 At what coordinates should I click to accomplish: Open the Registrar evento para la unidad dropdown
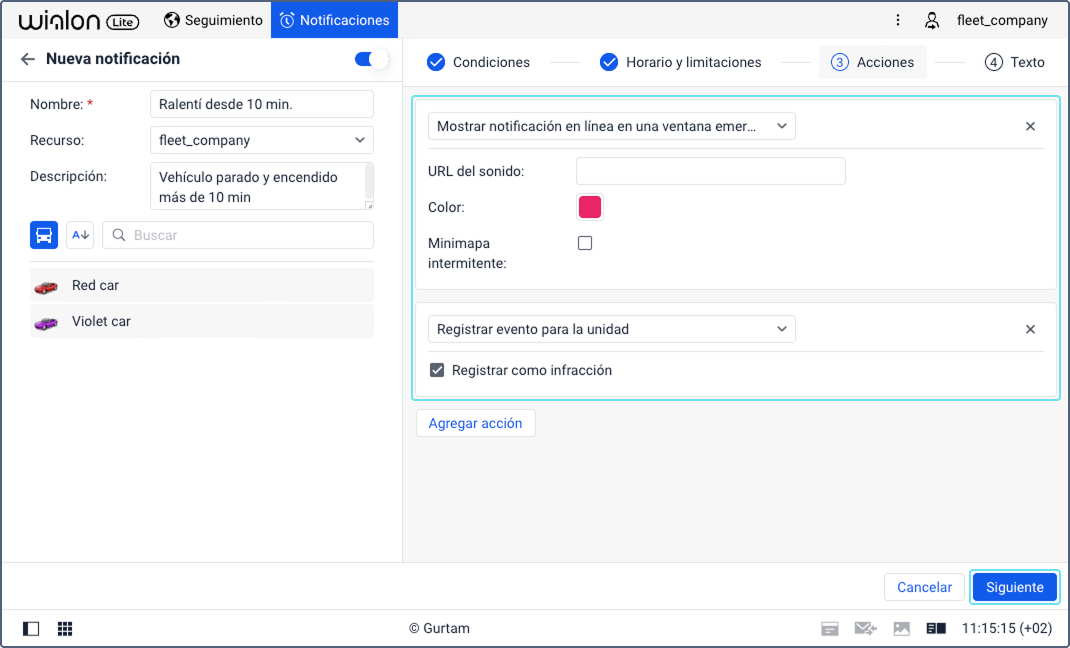(611, 329)
